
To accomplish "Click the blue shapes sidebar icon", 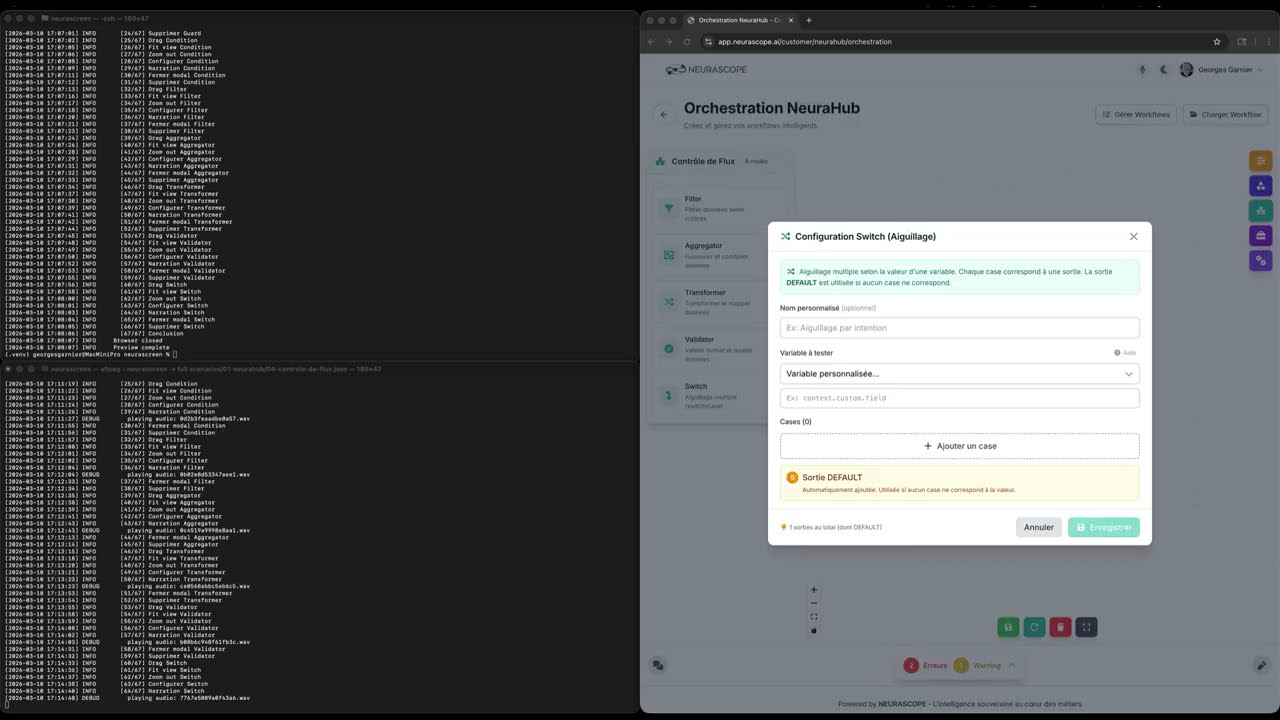I will [1260, 185].
